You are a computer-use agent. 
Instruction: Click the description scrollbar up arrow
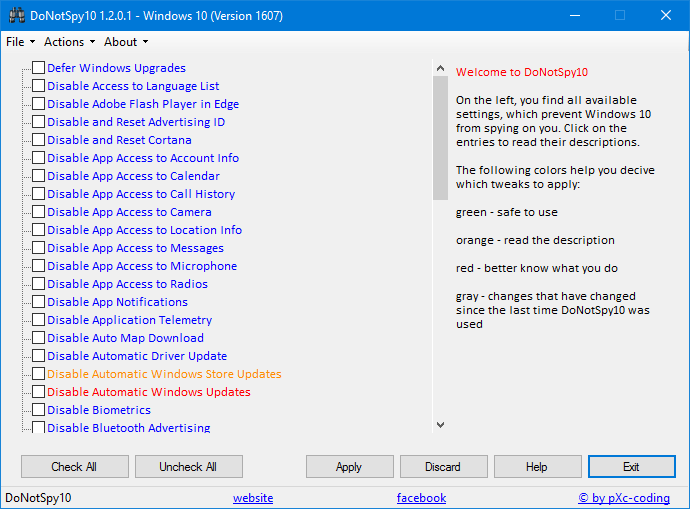pyautogui.click(x=440, y=68)
